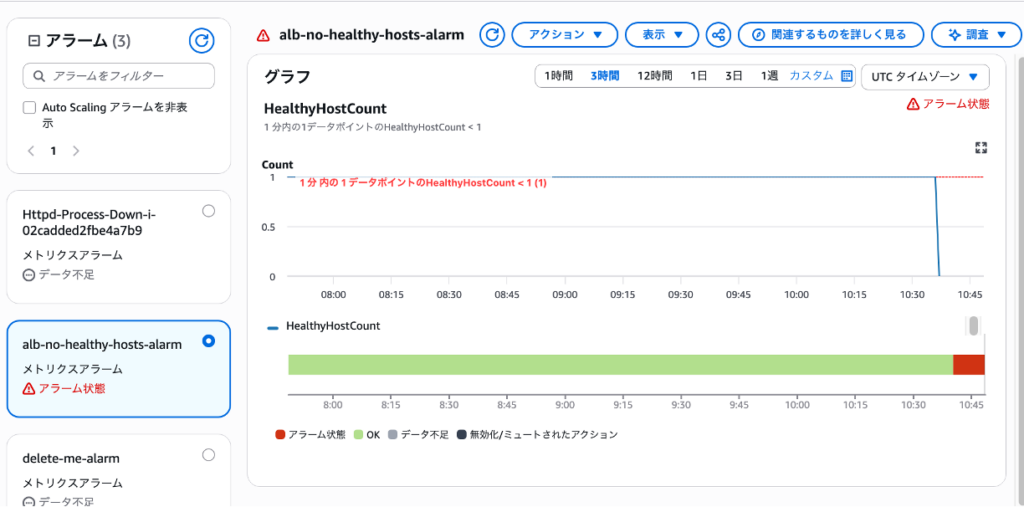Click the red アラーム状態 legend swatch

click(280, 434)
